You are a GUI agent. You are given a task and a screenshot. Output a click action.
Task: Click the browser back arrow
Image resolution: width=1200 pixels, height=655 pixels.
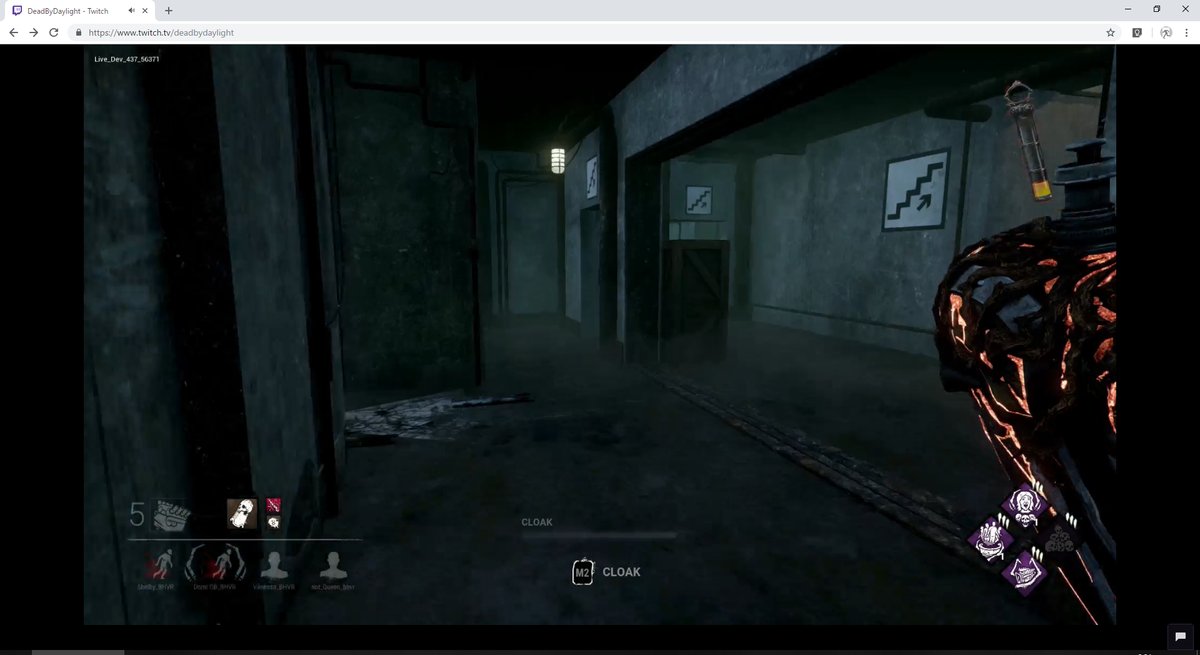(x=13, y=32)
